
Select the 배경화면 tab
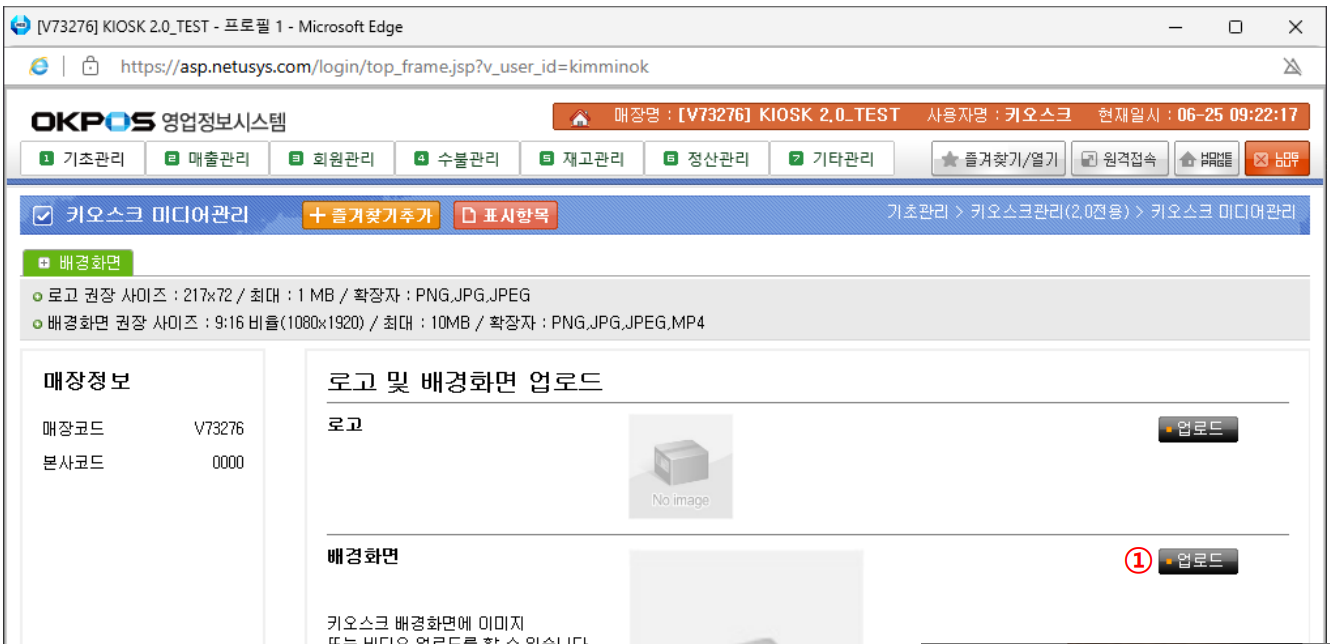tap(79, 263)
